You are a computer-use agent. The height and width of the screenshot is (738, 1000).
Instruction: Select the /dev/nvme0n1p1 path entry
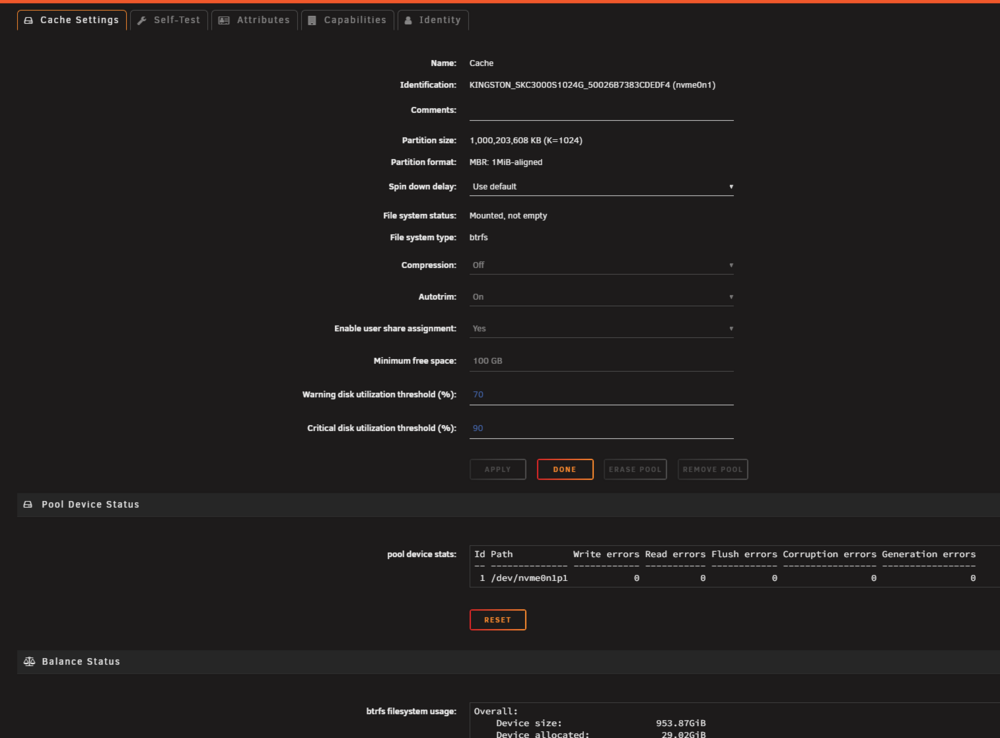(529, 578)
